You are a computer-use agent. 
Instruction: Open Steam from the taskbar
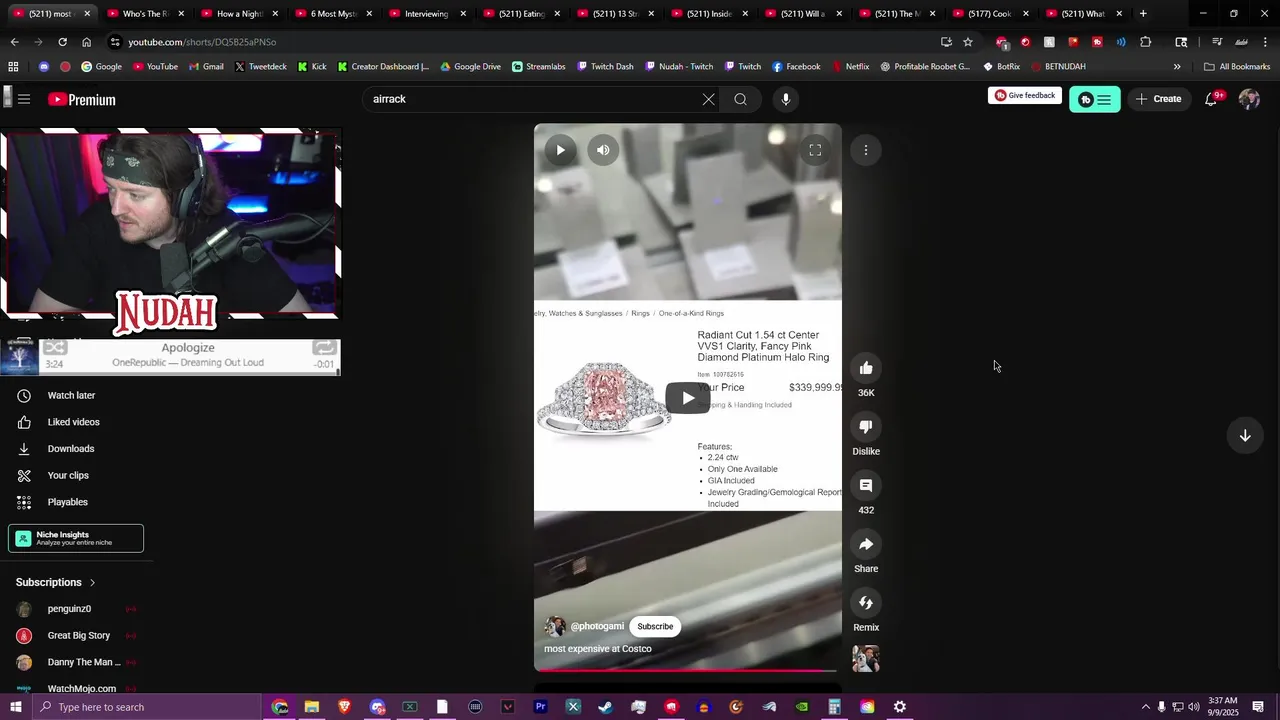coord(605,707)
